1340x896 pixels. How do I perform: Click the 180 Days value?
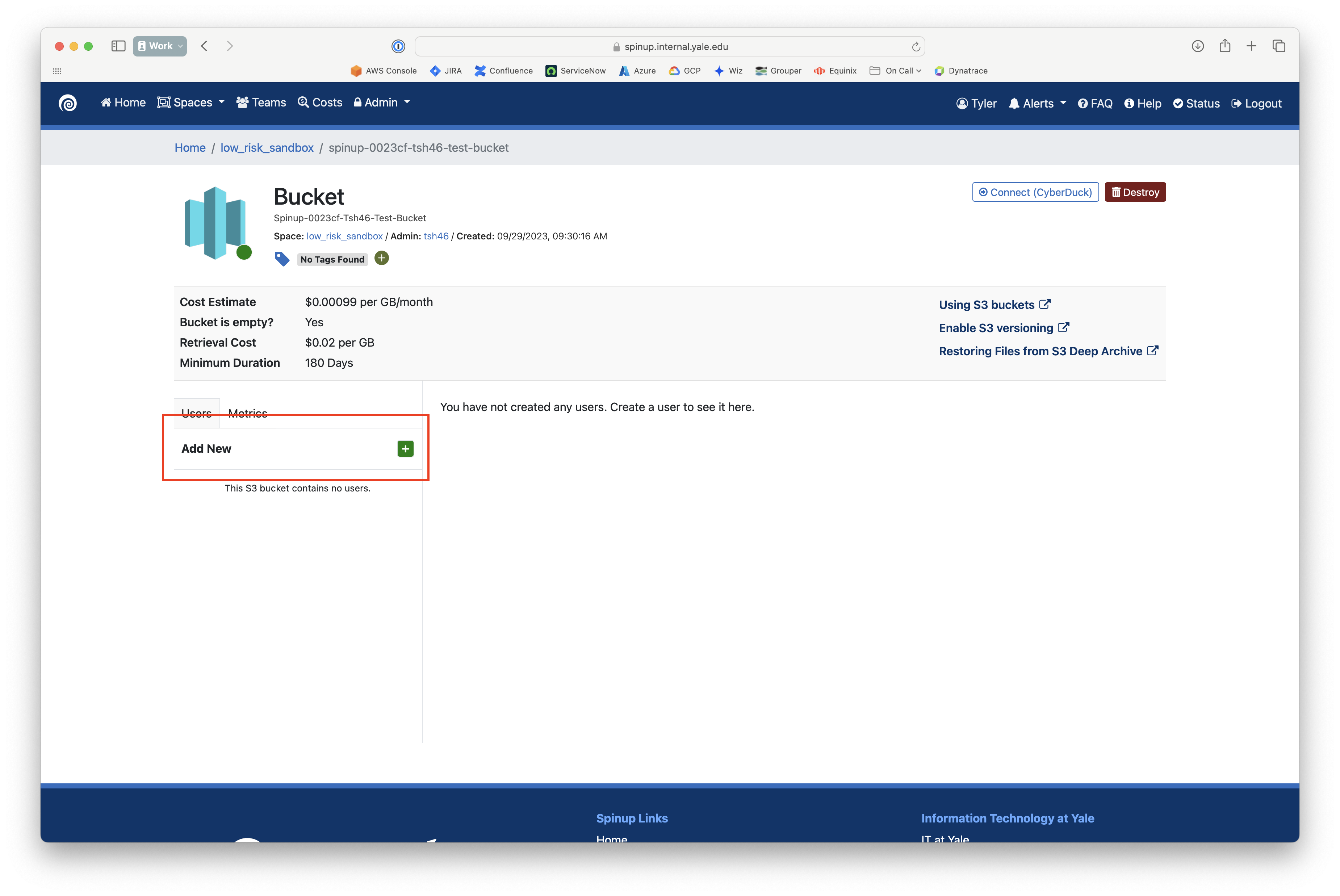pos(328,363)
